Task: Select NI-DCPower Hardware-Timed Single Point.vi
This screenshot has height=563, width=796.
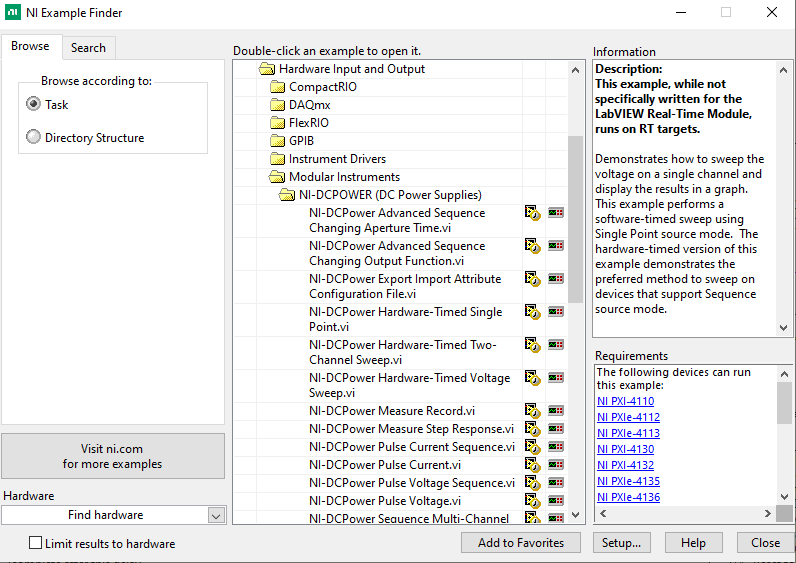Action: [x=406, y=319]
